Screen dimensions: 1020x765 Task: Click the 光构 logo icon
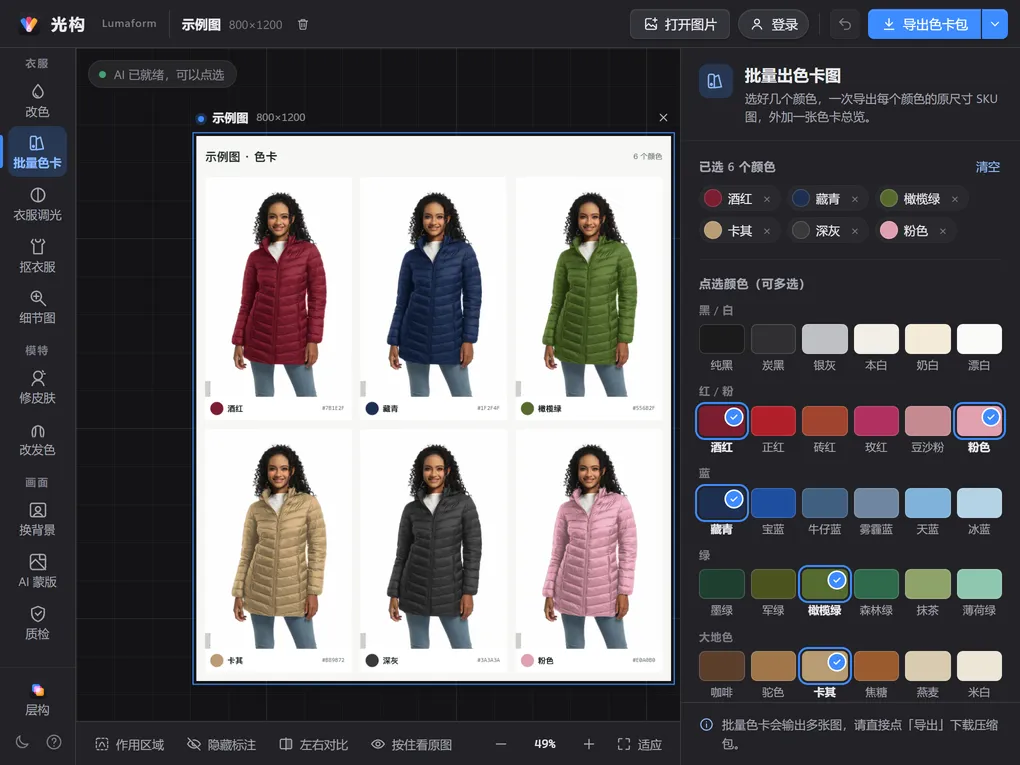tap(29, 25)
